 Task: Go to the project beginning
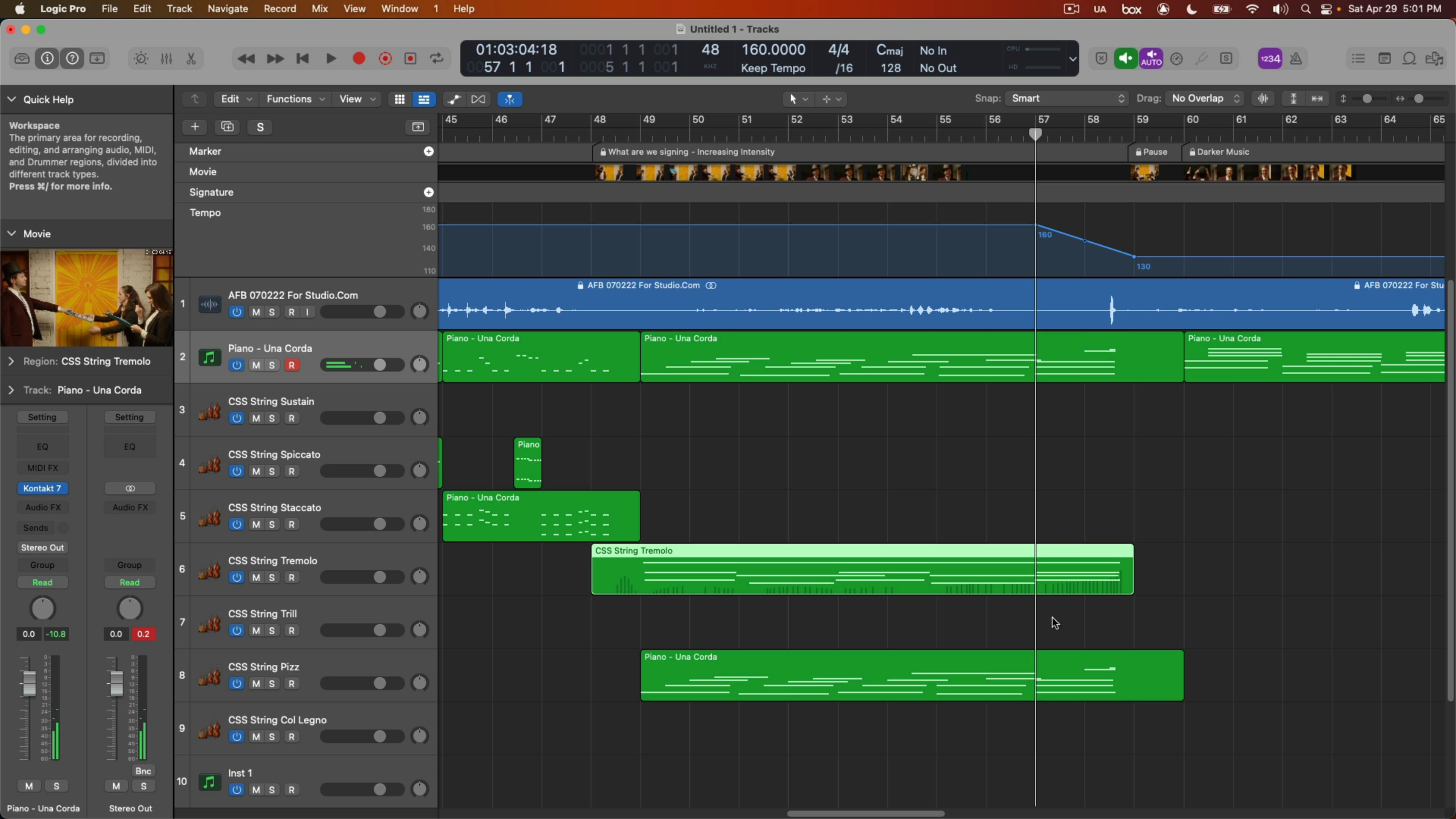[x=303, y=58]
